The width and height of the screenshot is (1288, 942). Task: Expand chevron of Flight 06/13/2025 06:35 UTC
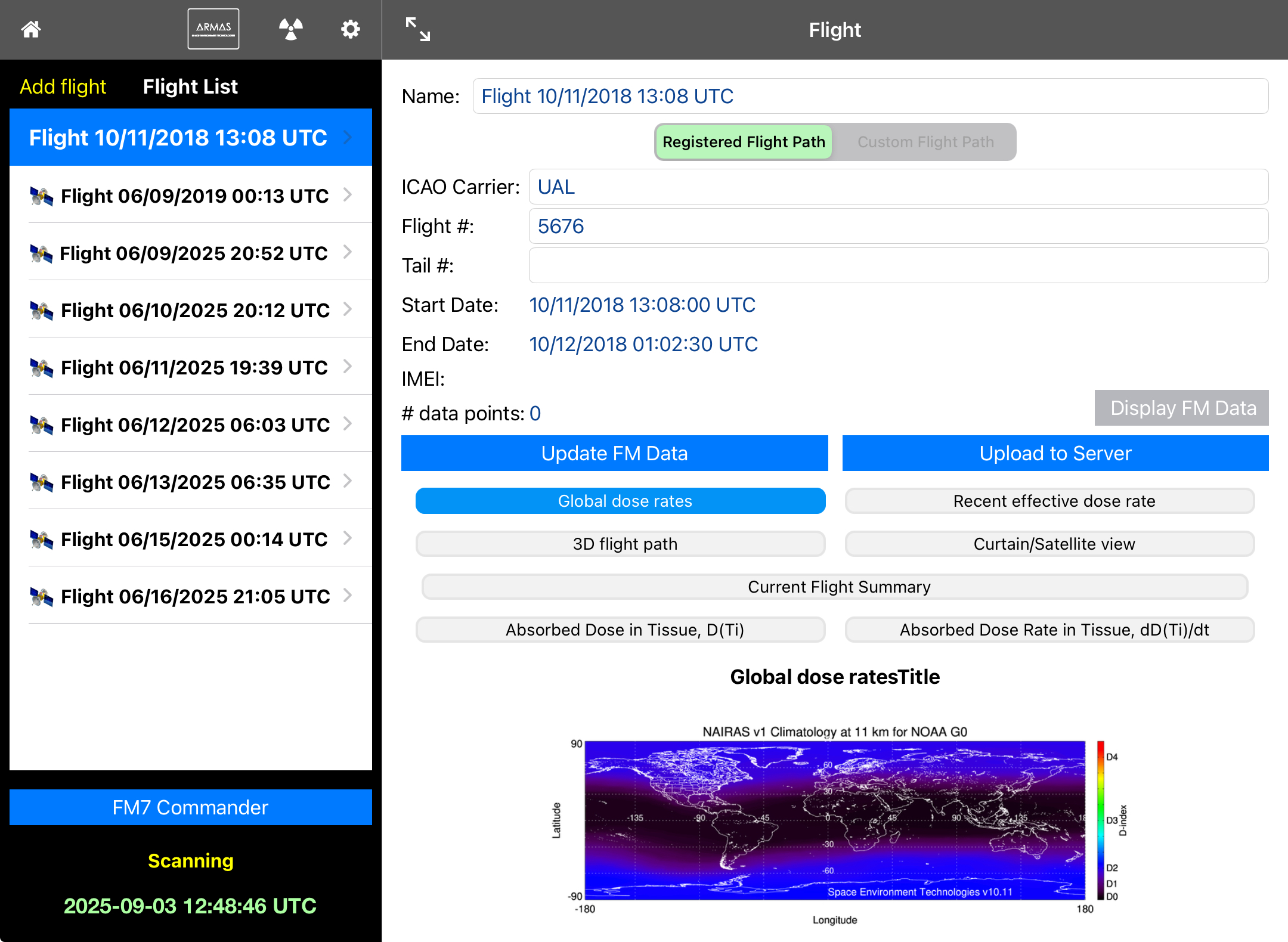click(348, 481)
